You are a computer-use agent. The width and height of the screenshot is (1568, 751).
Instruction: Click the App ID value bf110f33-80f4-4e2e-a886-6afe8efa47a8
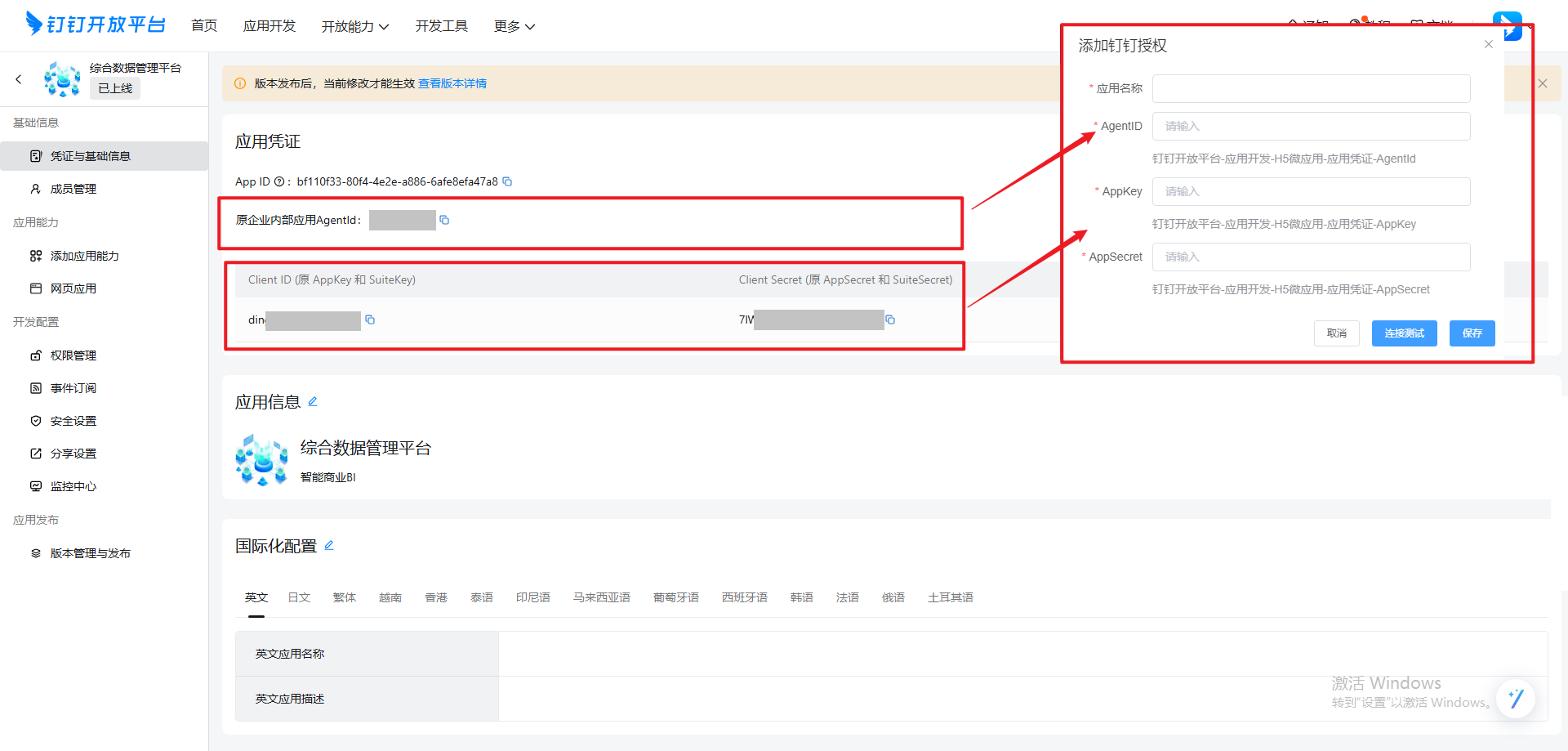click(398, 181)
